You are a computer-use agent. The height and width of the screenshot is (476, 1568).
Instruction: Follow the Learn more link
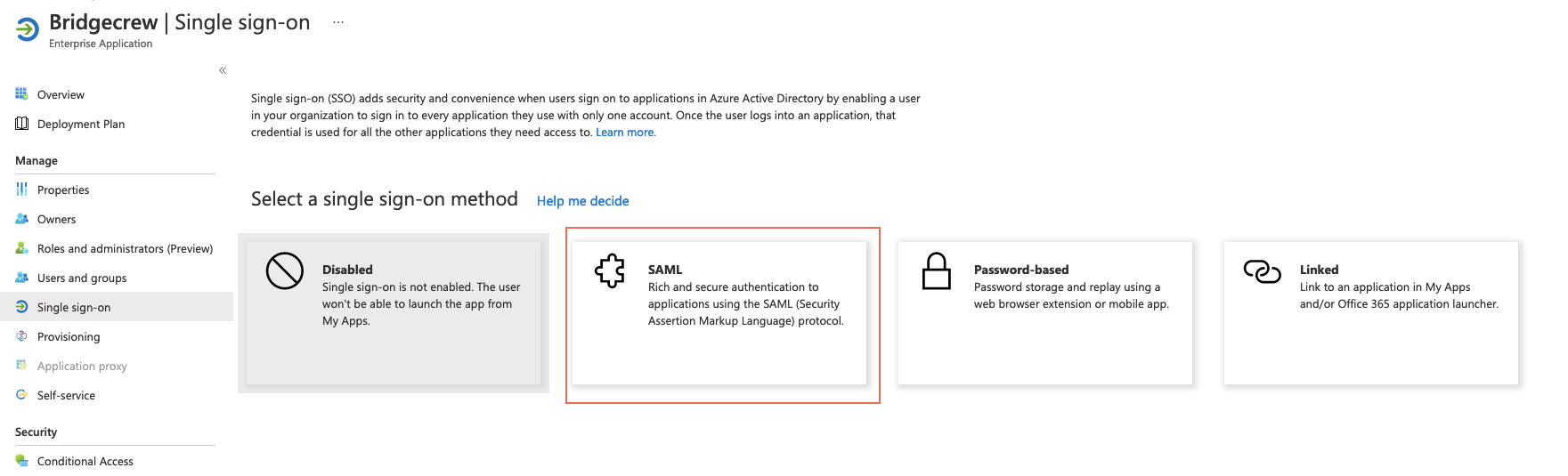click(626, 133)
